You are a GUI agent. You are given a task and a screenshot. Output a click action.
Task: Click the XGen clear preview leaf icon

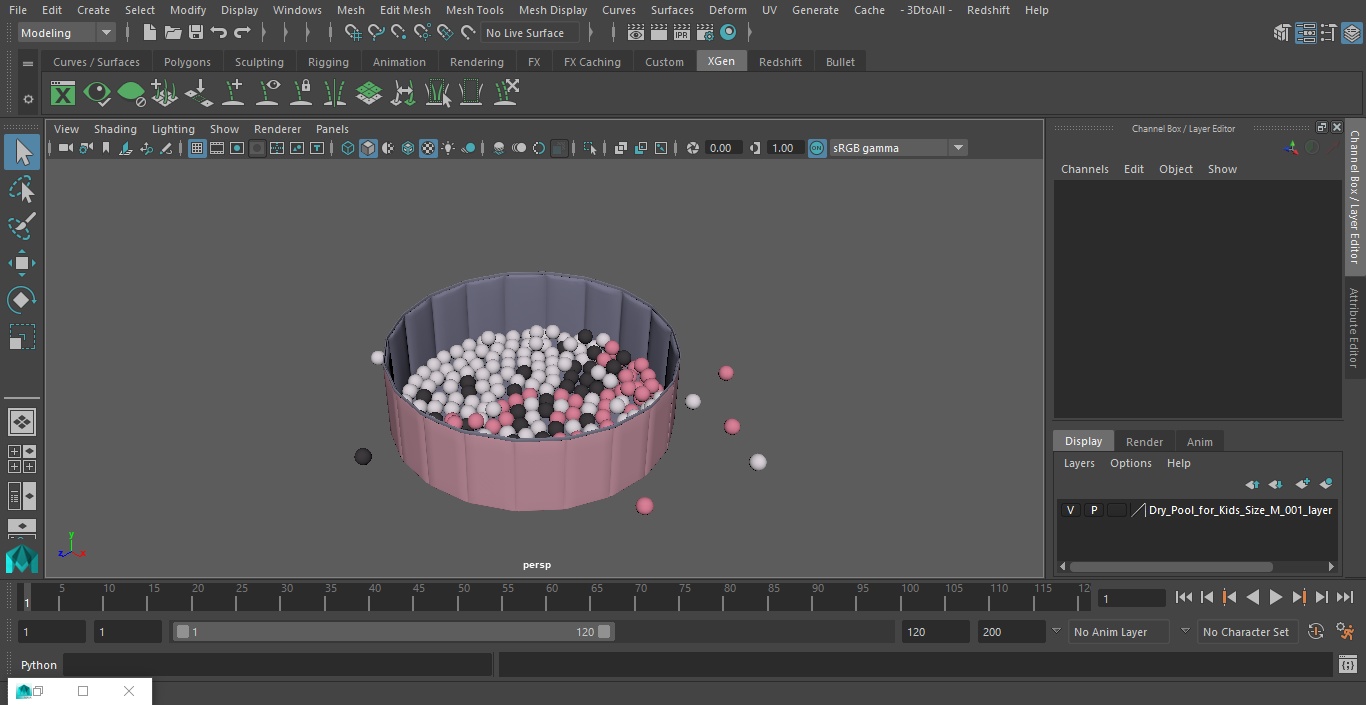point(131,93)
